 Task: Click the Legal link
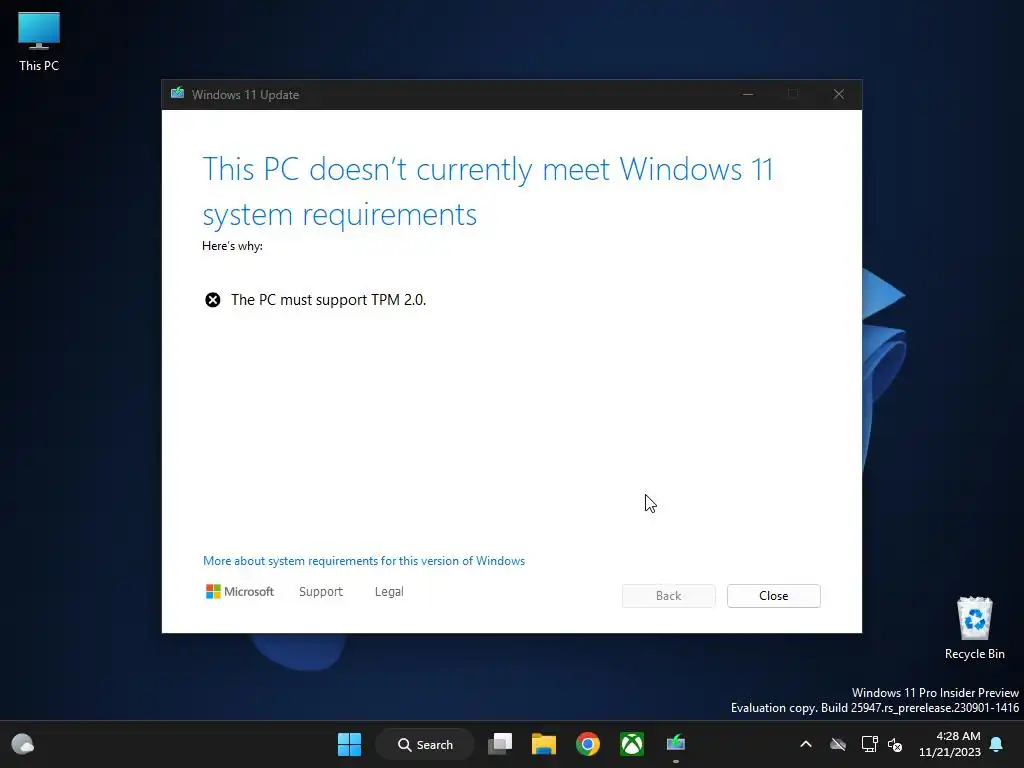pos(389,592)
